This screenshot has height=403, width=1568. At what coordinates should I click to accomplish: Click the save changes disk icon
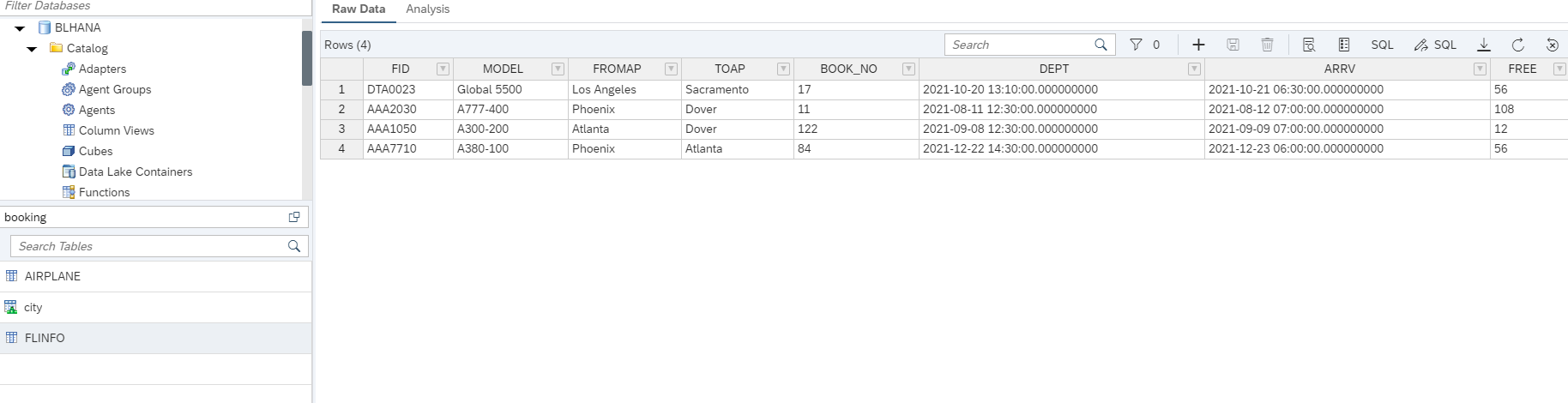[x=1233, y=45]
